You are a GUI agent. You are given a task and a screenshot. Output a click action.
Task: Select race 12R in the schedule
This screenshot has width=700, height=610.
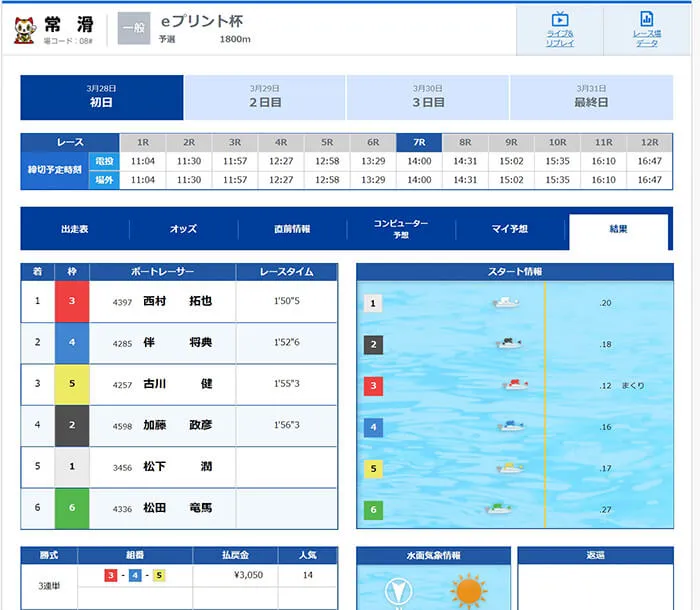(649, 142)
